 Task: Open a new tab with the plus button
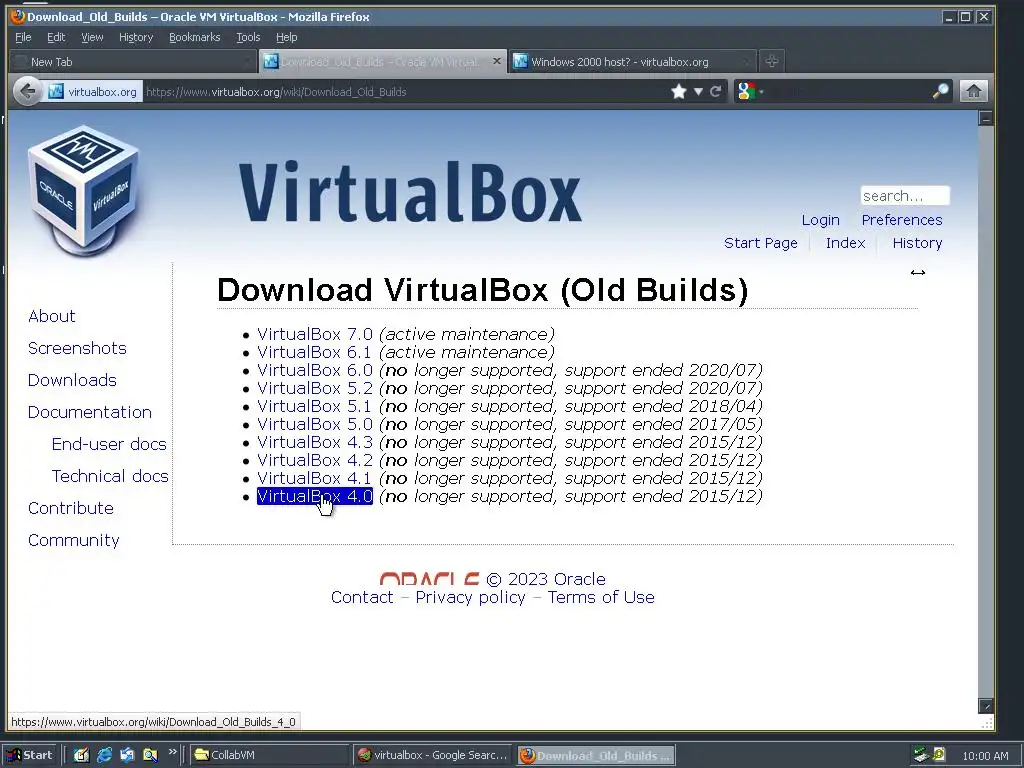[x=772, y=61]
